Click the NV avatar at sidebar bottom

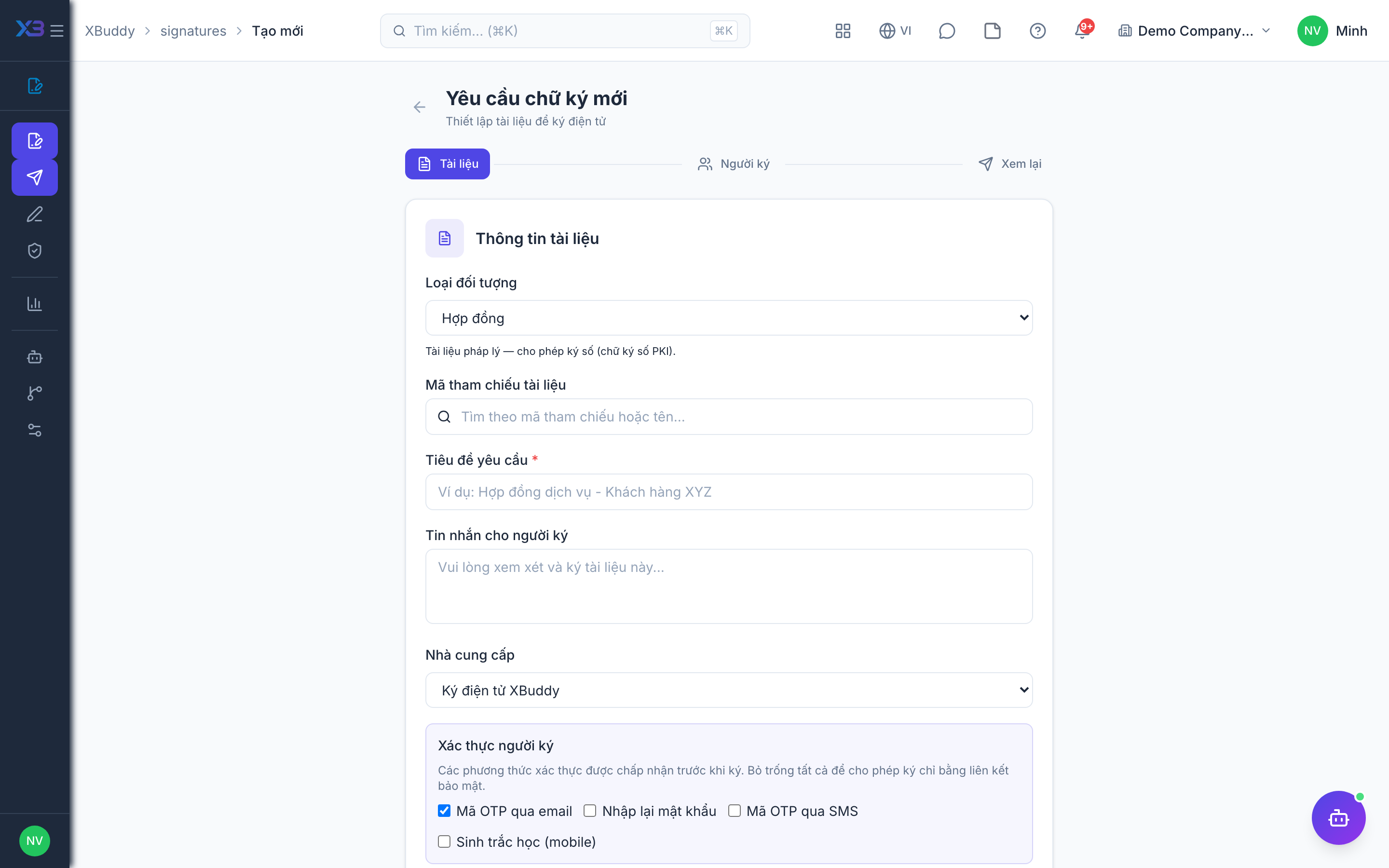[x=34, y=841]
